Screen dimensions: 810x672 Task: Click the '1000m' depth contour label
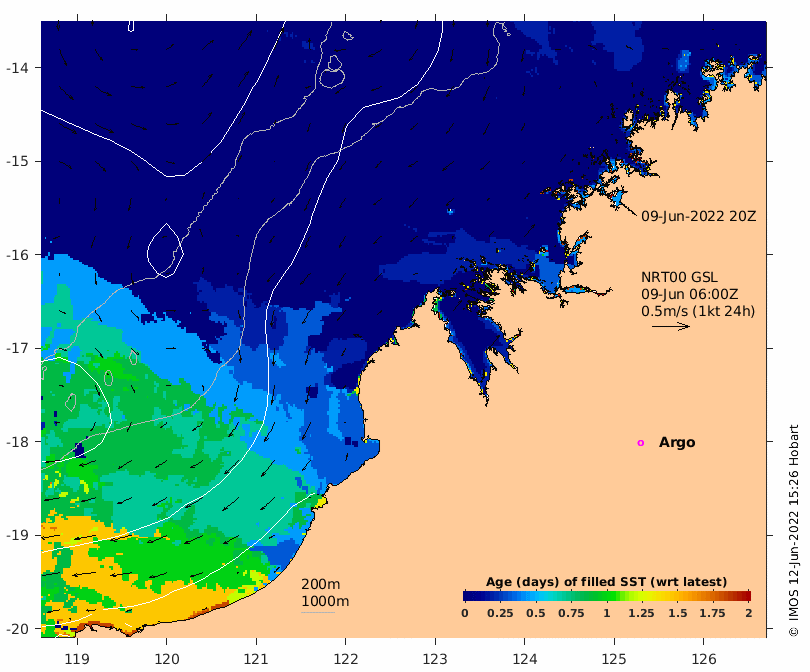point(325,601)
